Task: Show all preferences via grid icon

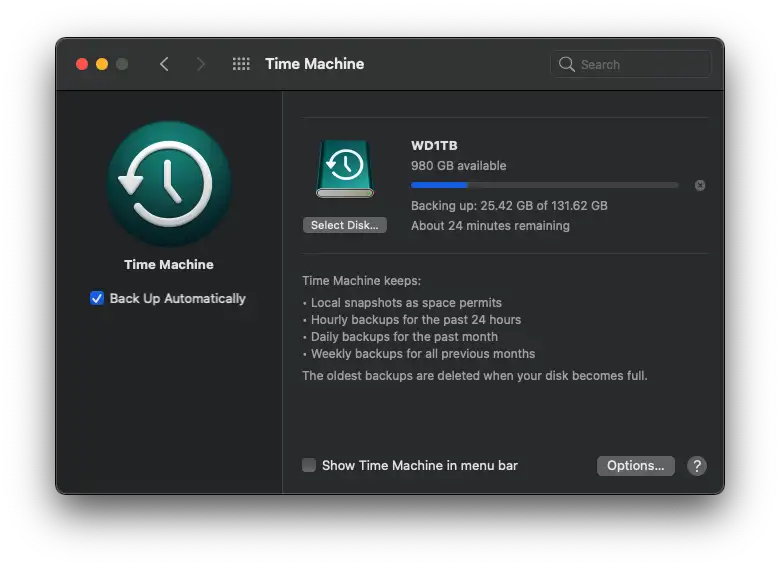Action: pyautogui.click(x=241, y=64)
